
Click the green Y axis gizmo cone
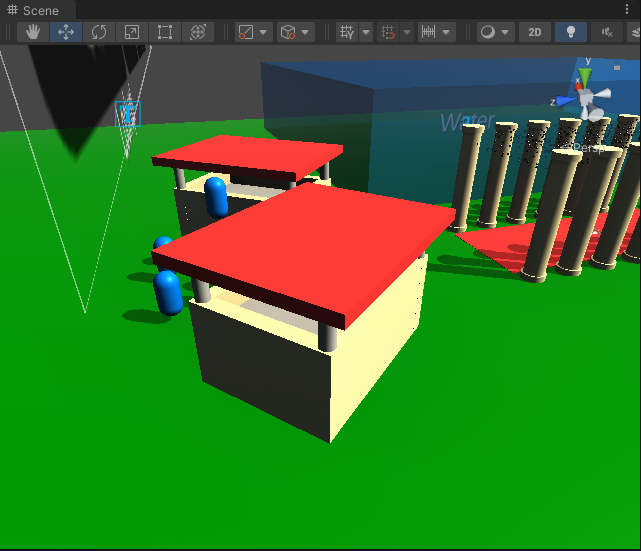(585, 76)
